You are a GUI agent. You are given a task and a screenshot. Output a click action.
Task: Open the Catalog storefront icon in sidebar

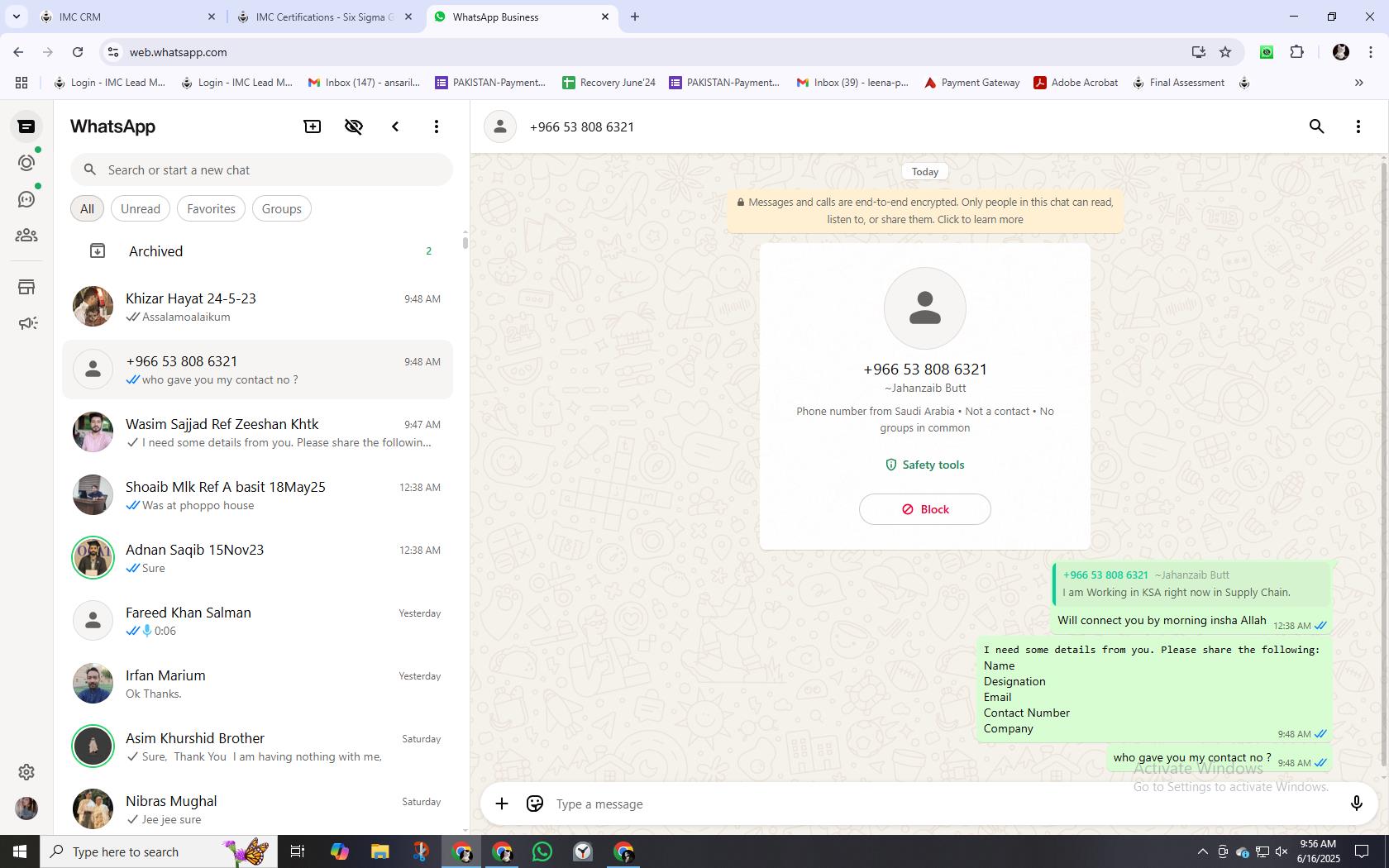(x=26, y=287)
